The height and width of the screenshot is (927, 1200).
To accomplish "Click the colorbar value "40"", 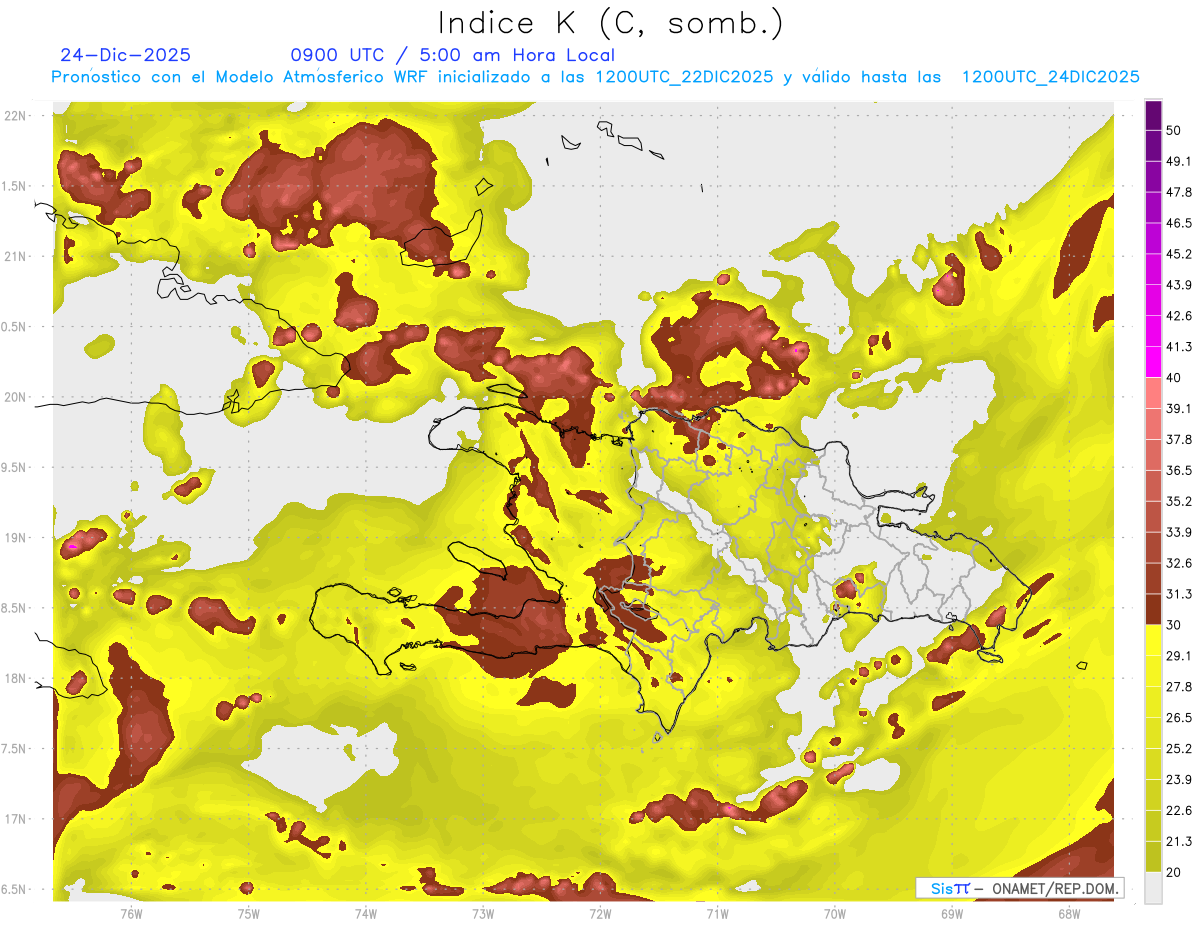I will 1174,377.
